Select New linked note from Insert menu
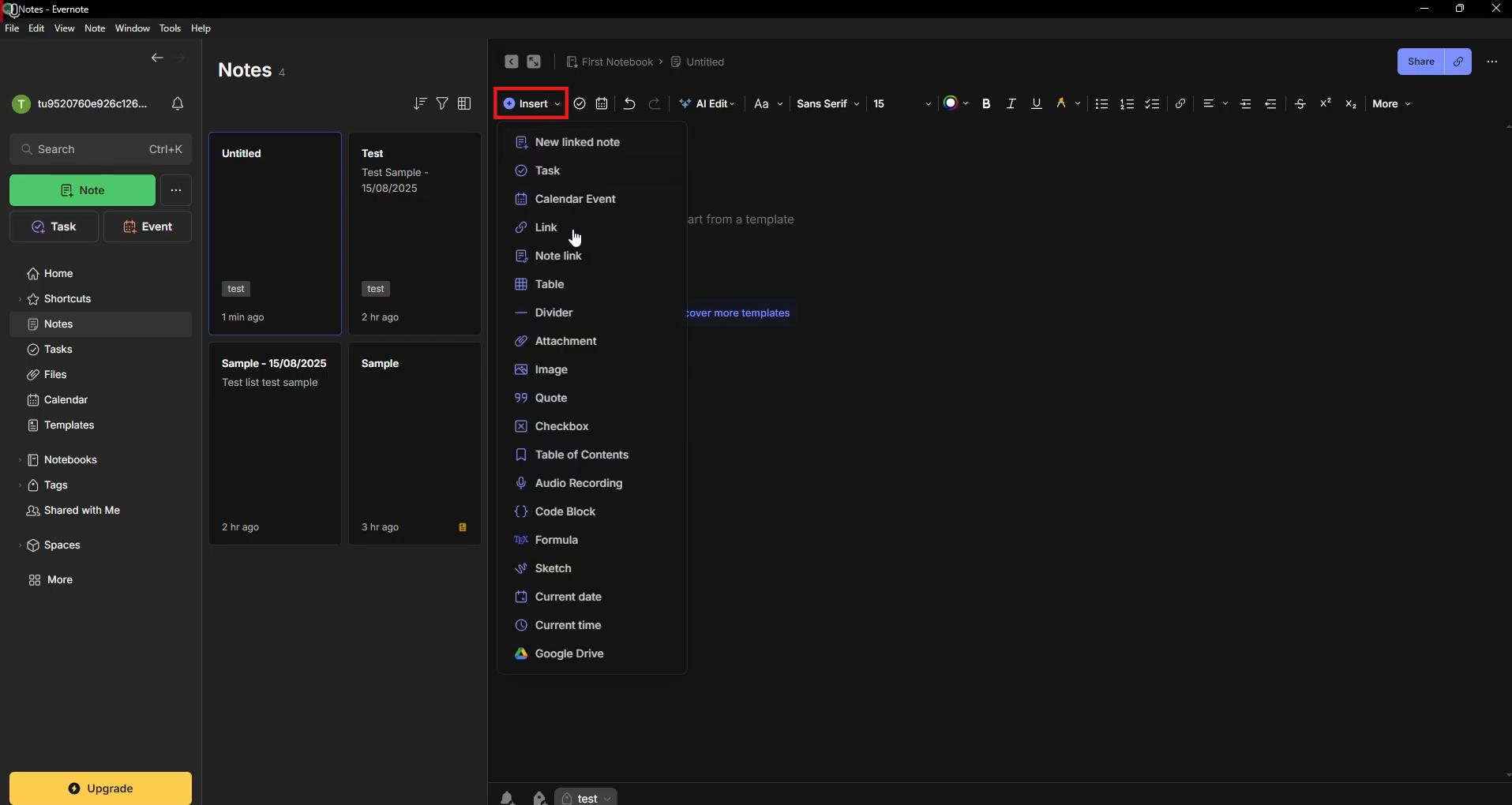 (x=591, y=142)
